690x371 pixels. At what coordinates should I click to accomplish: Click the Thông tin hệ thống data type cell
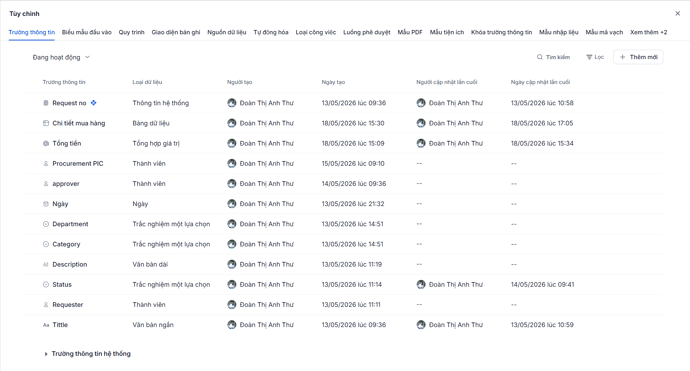coord(161,103)
